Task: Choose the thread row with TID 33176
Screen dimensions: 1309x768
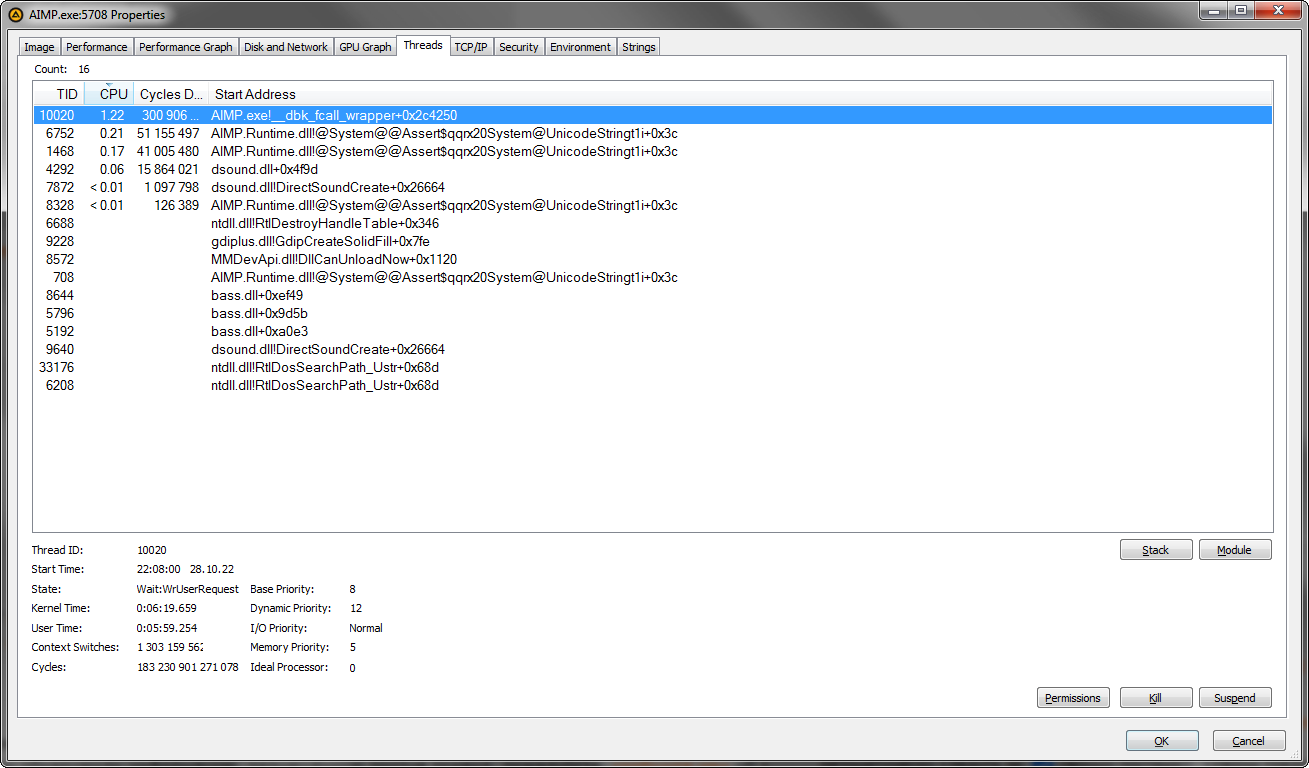Action: pyautogui.click(x=652, y=367)
